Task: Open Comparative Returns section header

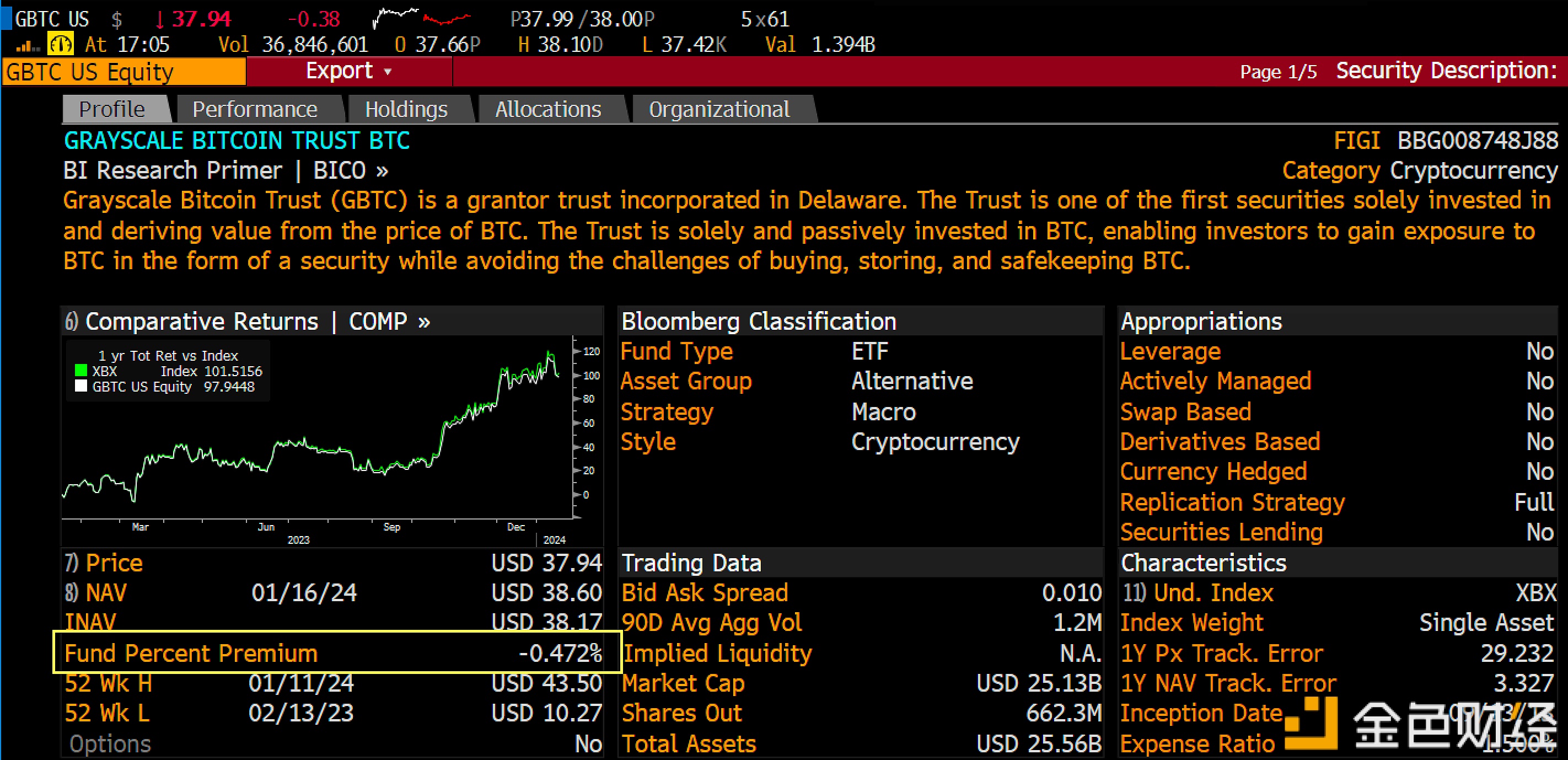Action: (201, 321)
